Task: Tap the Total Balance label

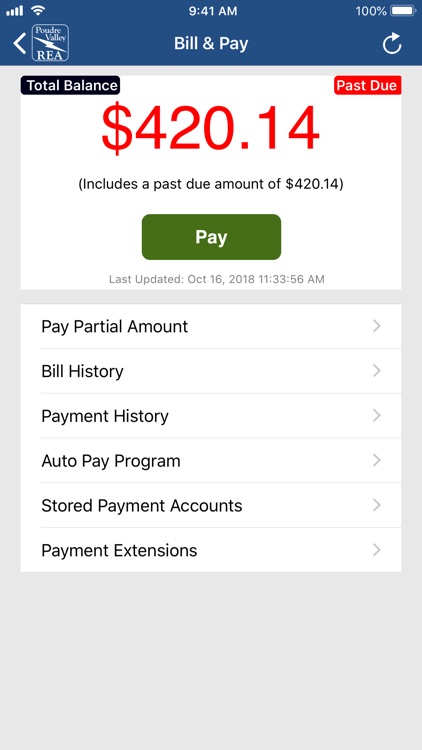Action: coord(70,85)
